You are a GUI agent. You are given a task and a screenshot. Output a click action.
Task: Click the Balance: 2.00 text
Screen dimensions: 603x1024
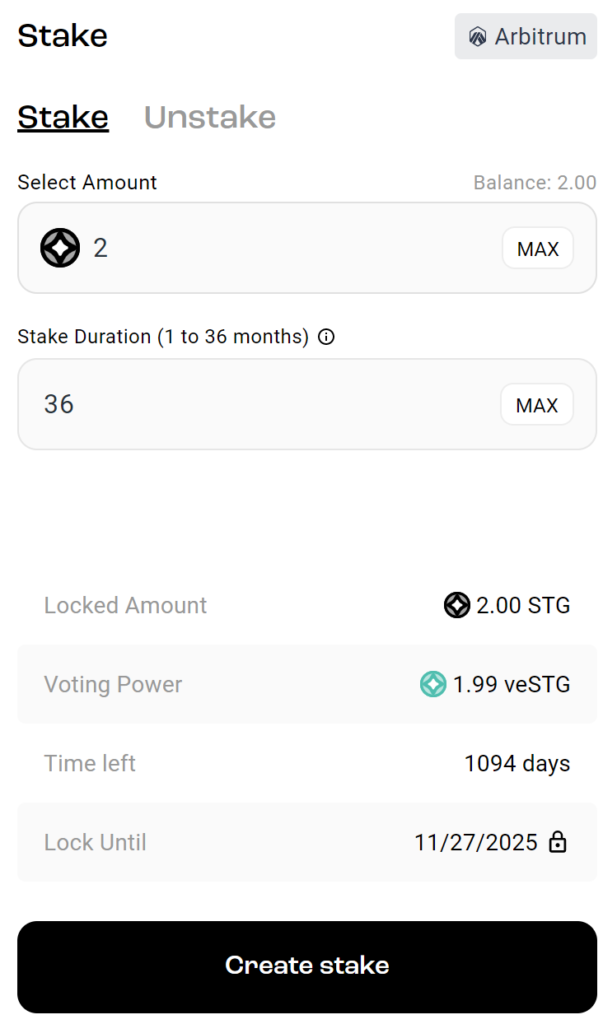[x=534, y=183]
